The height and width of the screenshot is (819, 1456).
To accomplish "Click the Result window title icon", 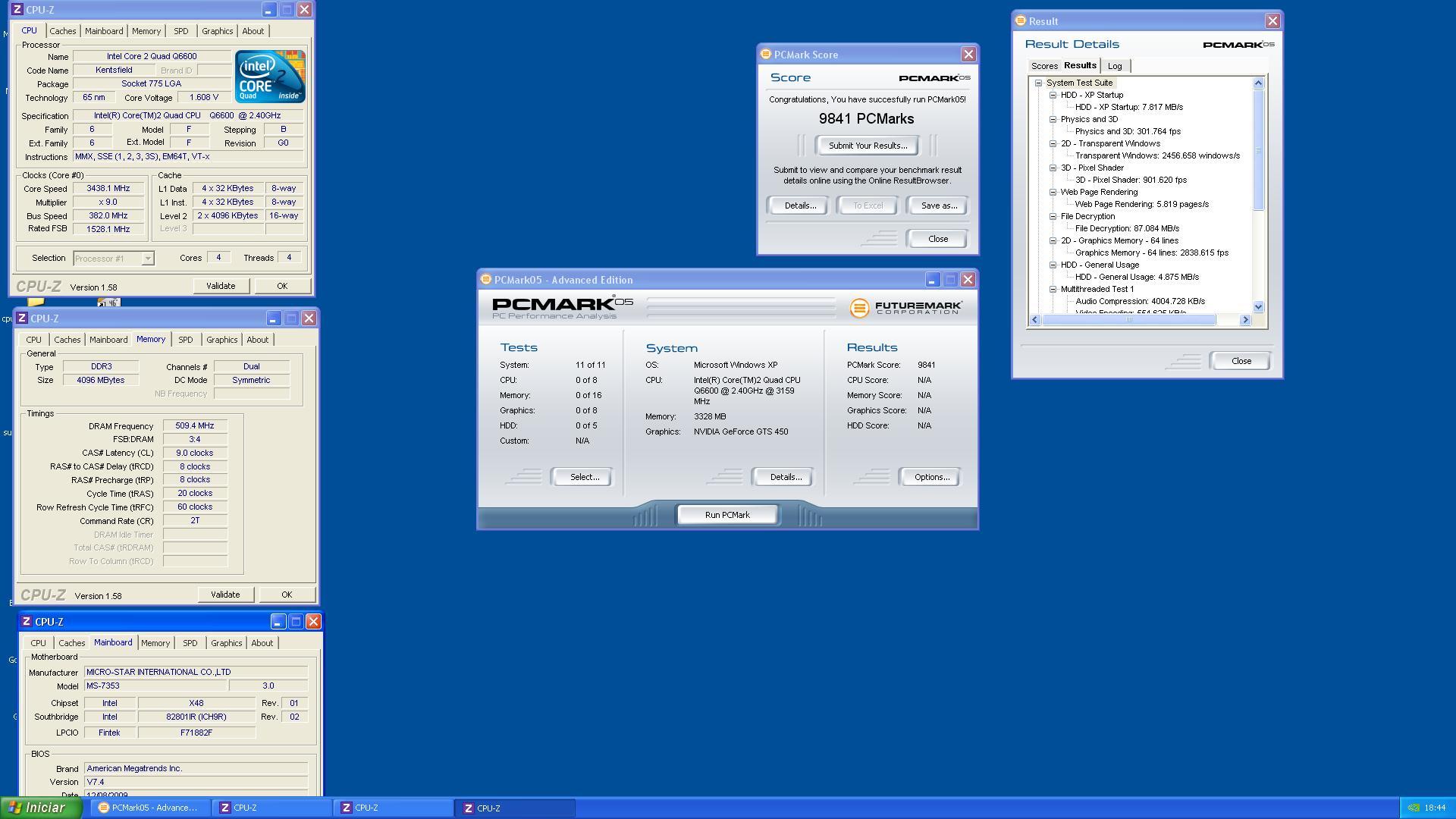I will point(1021,20).
